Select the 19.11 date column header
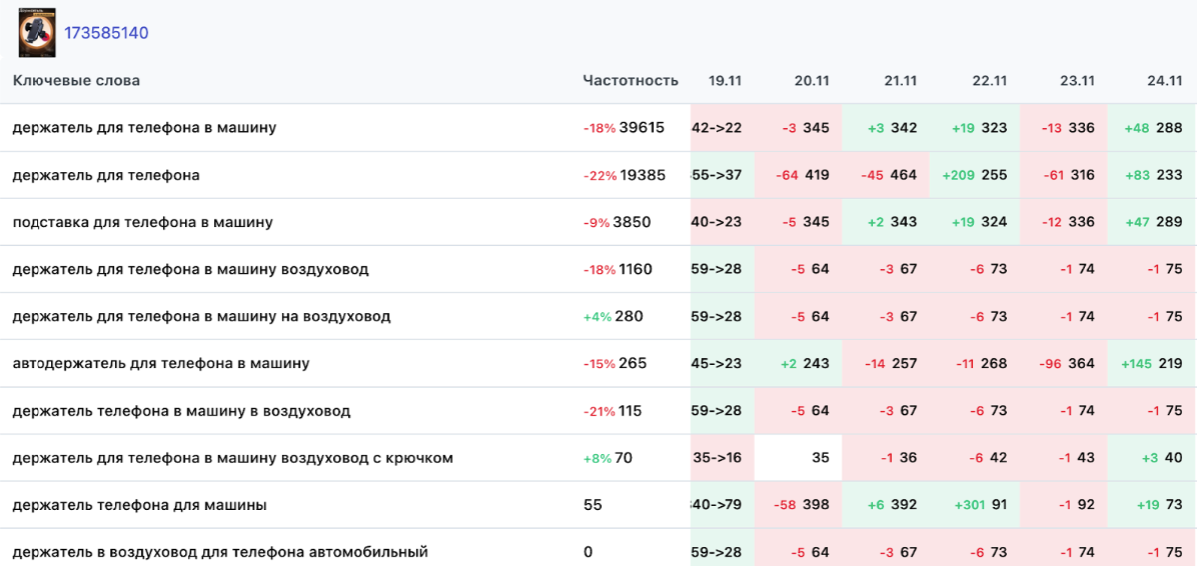The width and height of the screenshot is (1197, 569). 724,80
